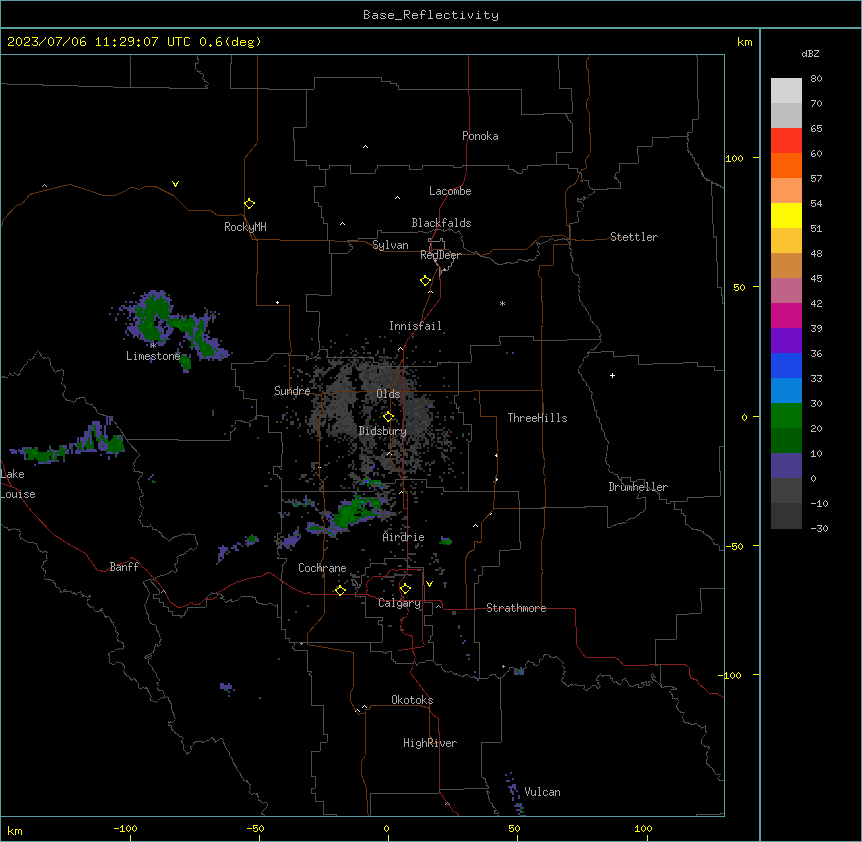Click the blue 36 dBZ legend swatch

point(786,365)
